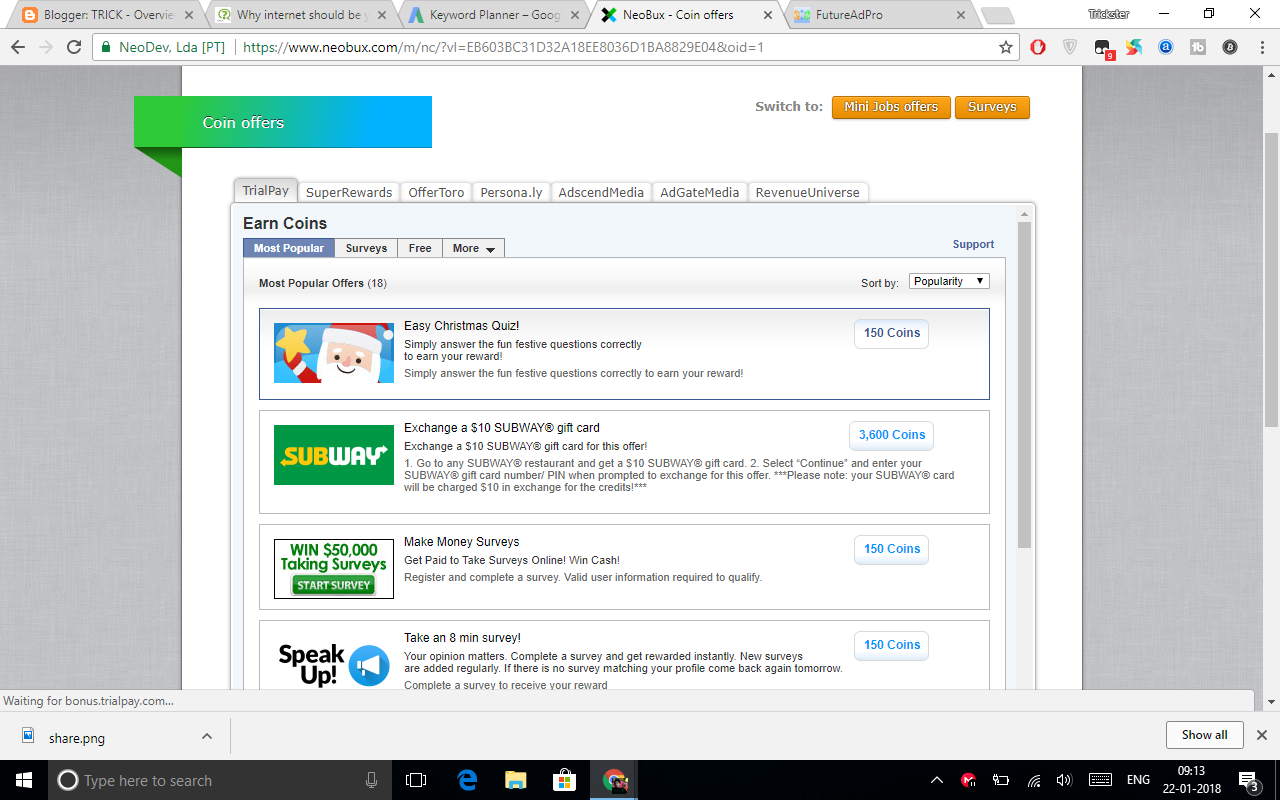Open the volume speaker tray icon
Image resolution: width=1280 pixels, height=800 pixels.
1064,780
